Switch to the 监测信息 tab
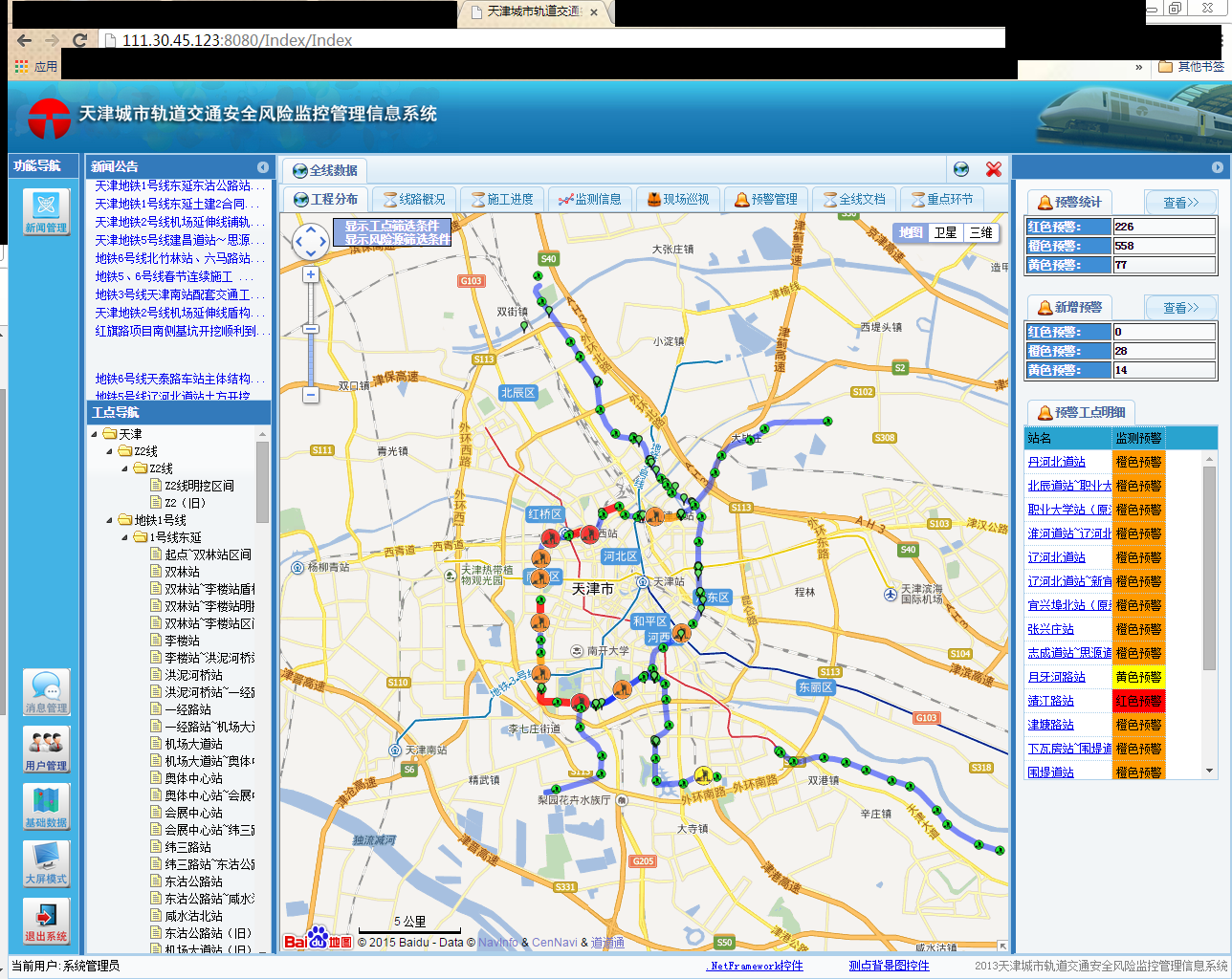 click(590, 199)
